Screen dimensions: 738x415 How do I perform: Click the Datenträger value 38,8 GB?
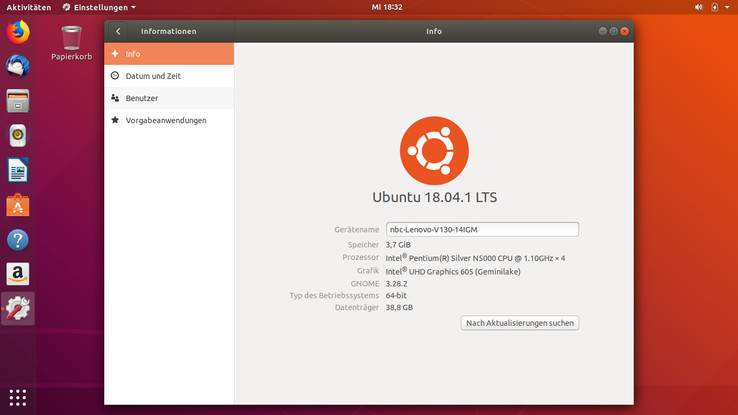[x=399, y=307]
